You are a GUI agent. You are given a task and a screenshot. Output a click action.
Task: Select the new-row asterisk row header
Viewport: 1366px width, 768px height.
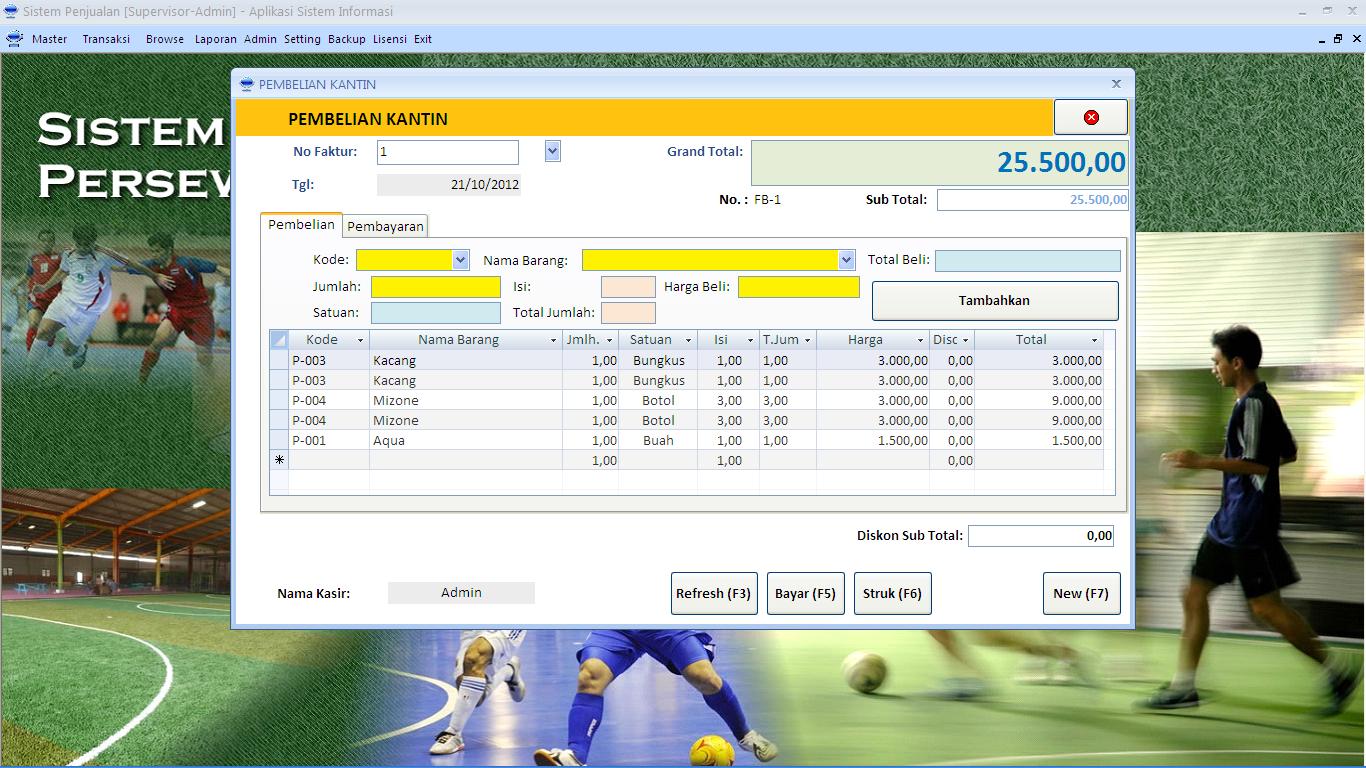(x=279, y=460)
